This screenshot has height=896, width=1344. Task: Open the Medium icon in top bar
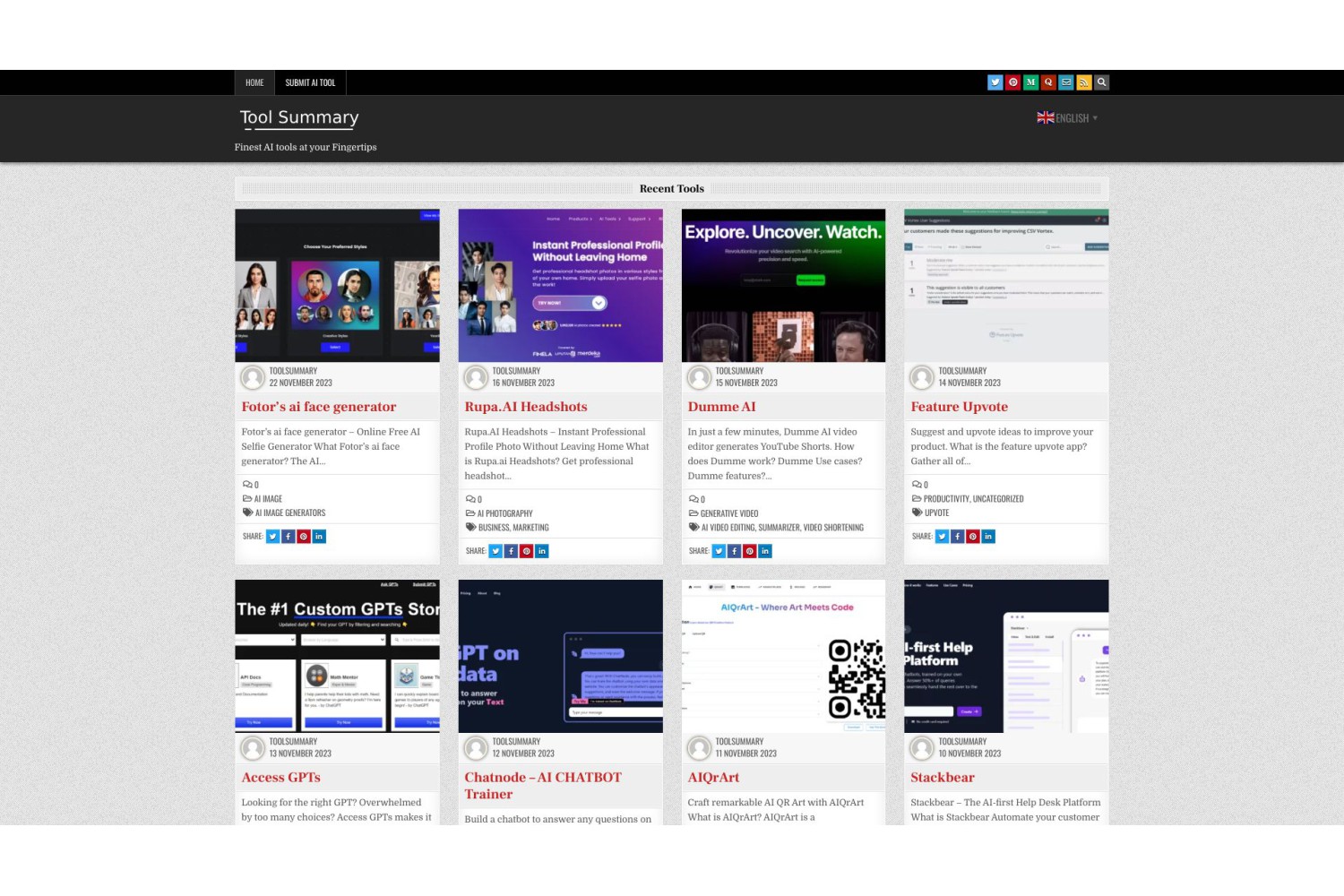point(1031,82)
